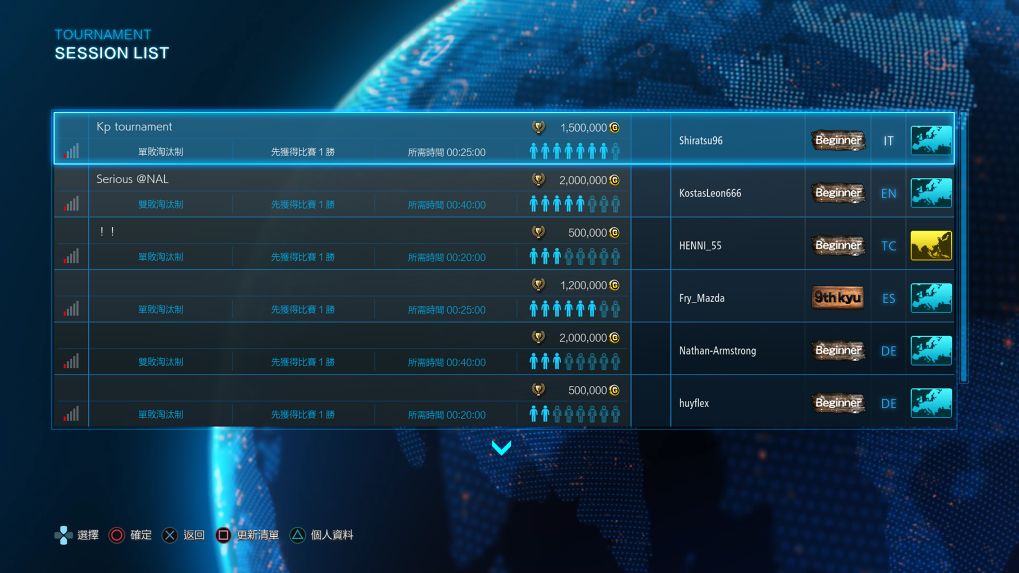Select Fry_Mazda host name
1019x573 pixels.
click(x=701, y=298)
